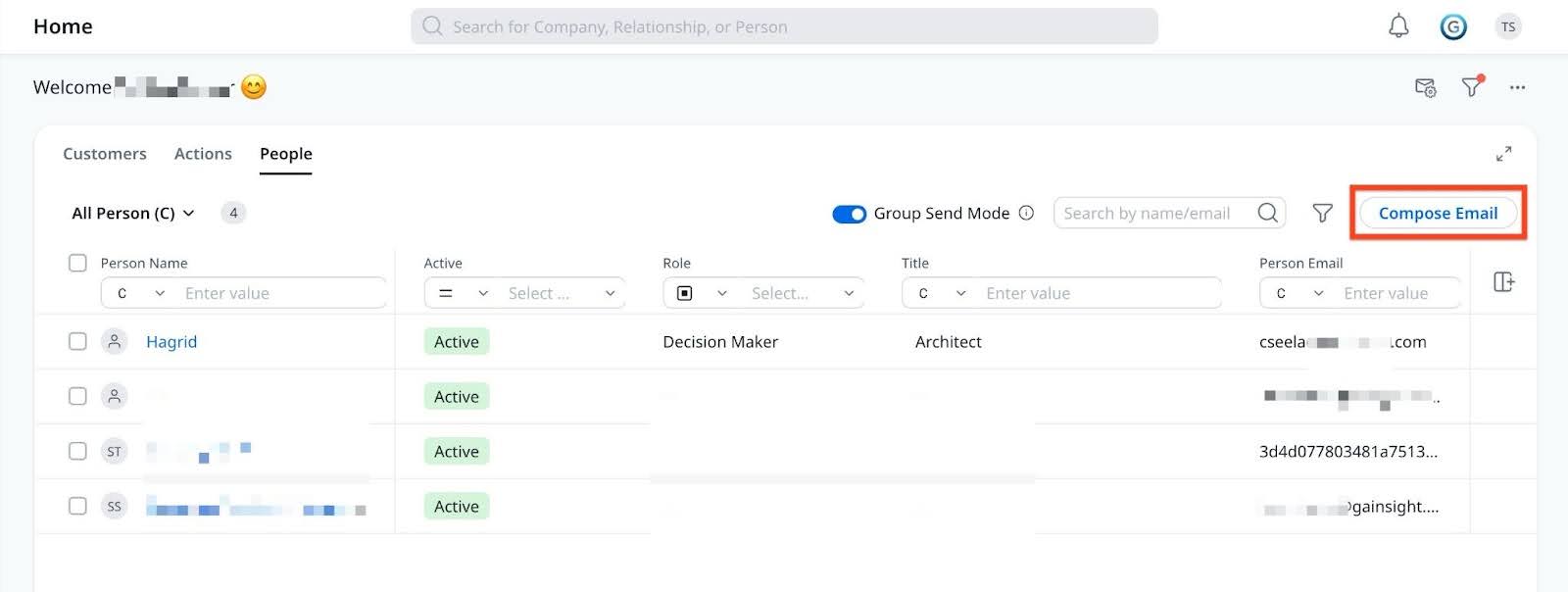Viewport: 1568px width, 592px height.
Task: Toggle Group Send Mode switch
Action: [849, 214]
